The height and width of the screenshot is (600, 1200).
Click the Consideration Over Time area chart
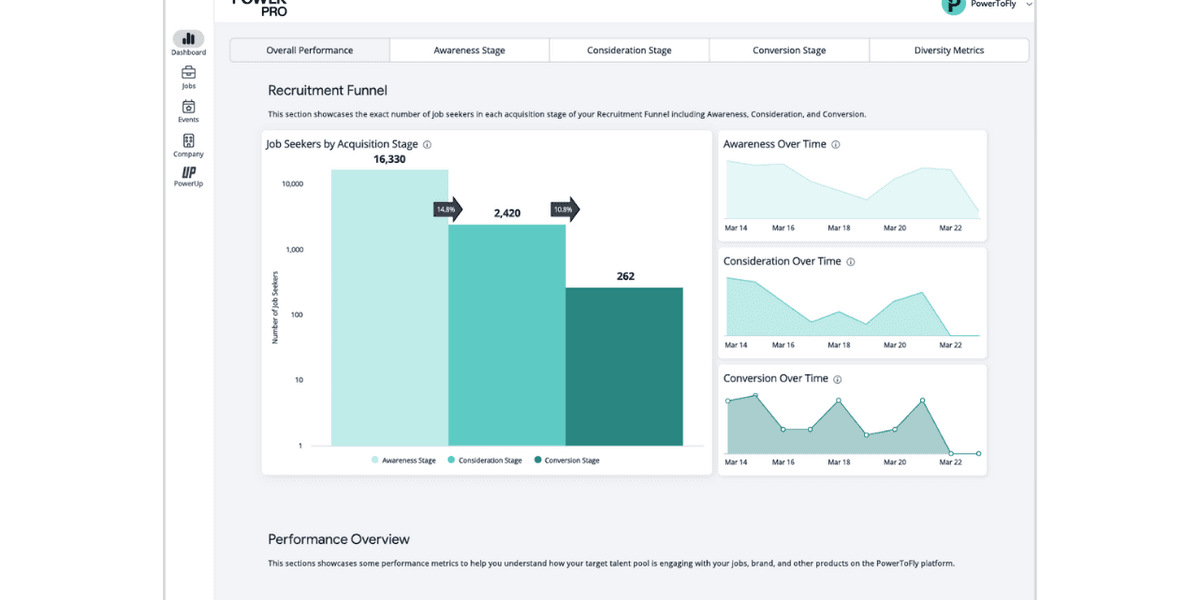(x=852, y=306)
